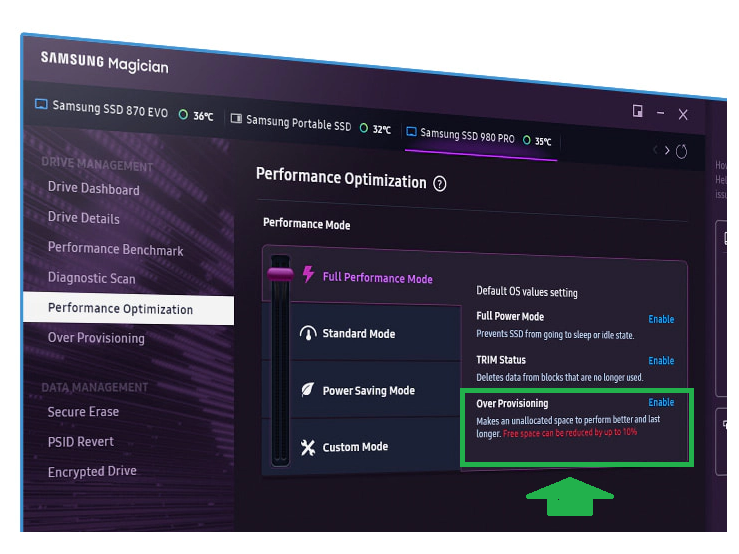
Task: Click the Default OS values setting text
Action: [526, 291]
